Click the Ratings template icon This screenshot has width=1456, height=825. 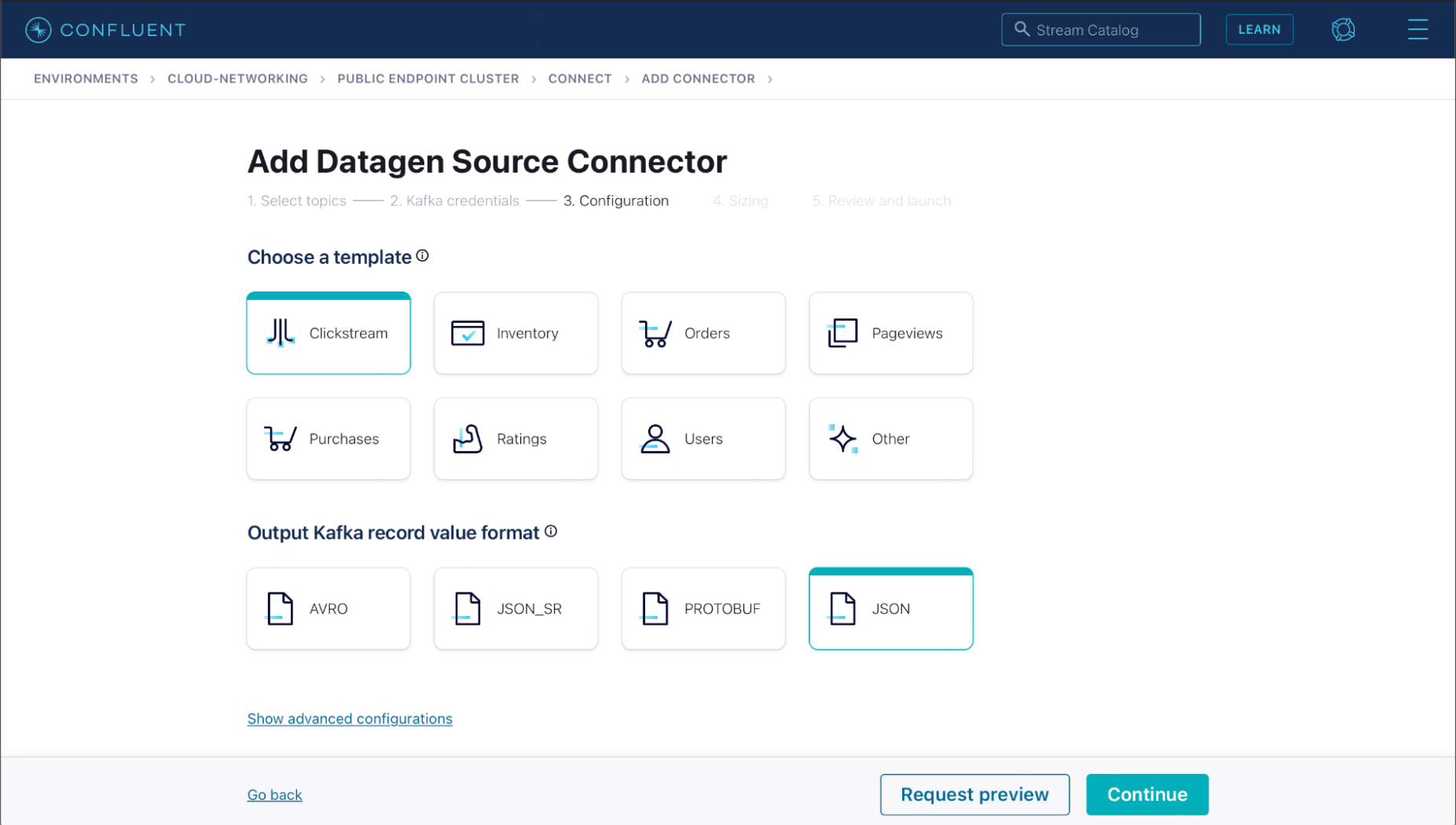468,438
